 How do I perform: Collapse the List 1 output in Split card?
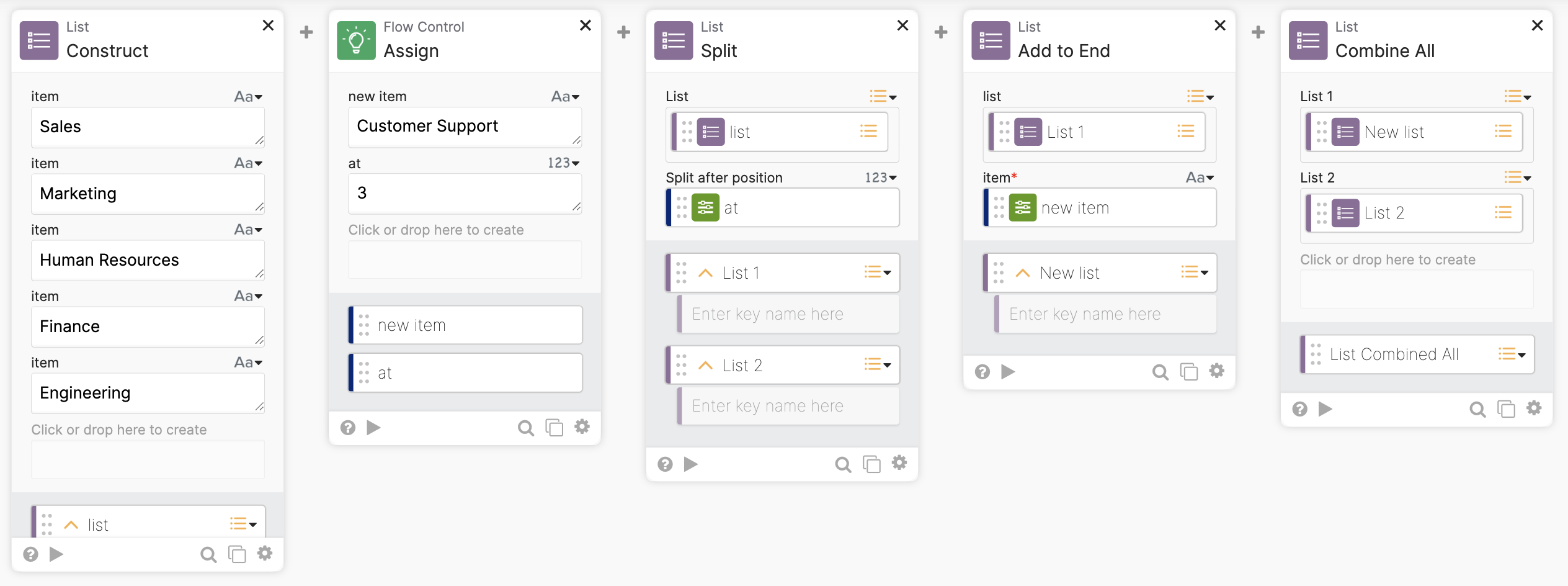pyautogui.click(x=705, y=273)
